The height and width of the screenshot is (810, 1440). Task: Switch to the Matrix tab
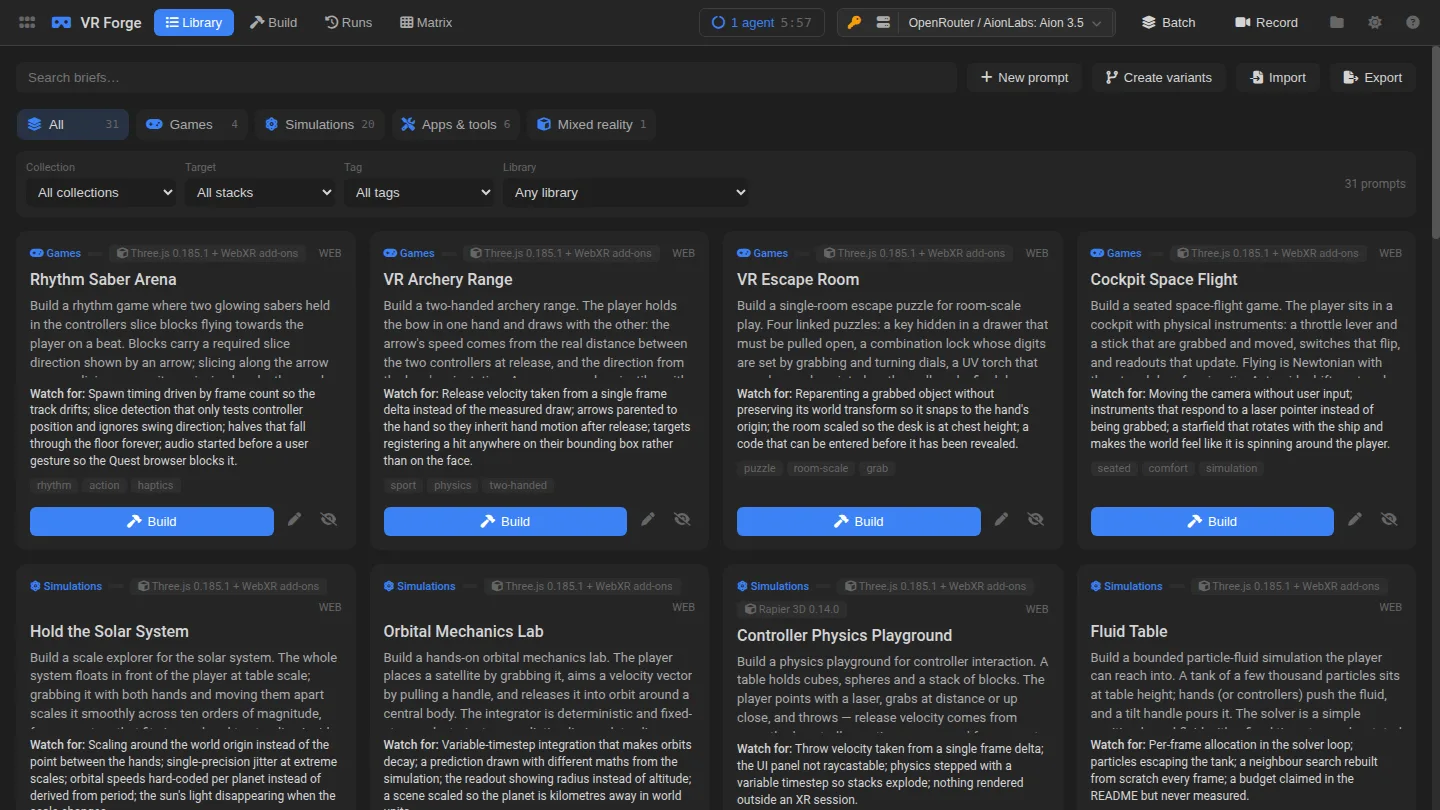coord(426,22)
